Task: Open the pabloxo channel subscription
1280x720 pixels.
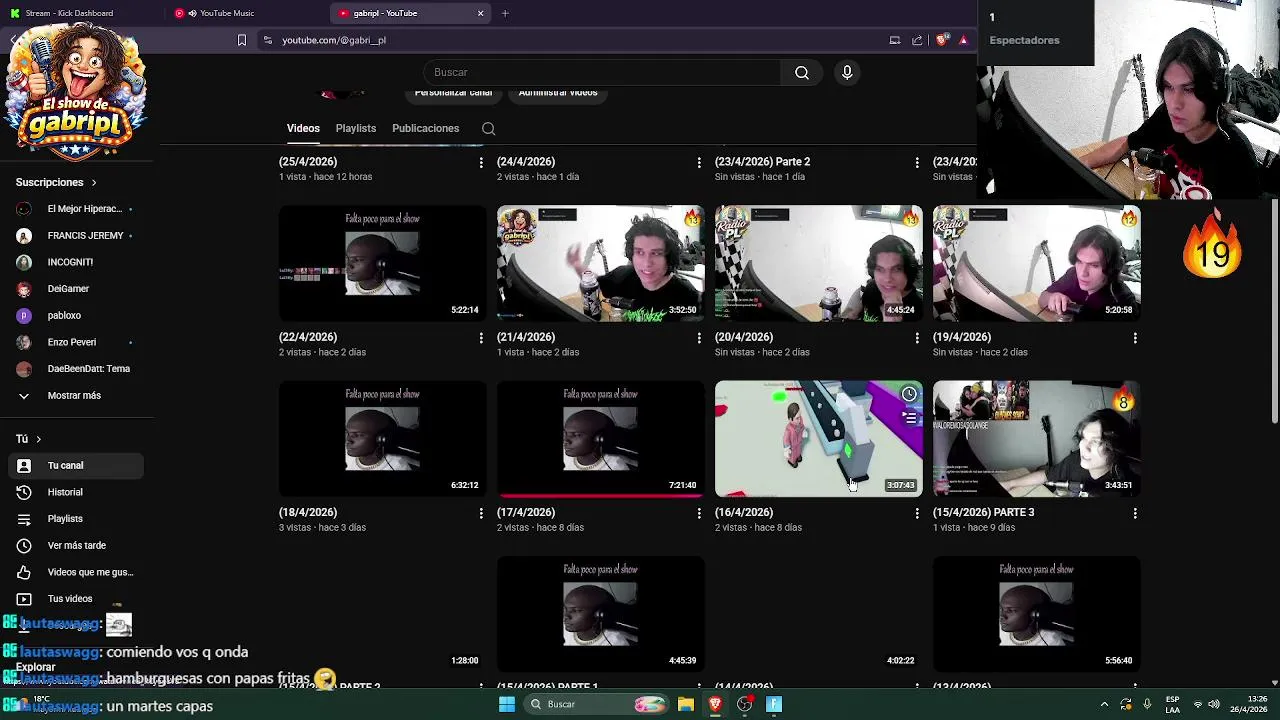Action: (x=76, y=315)
